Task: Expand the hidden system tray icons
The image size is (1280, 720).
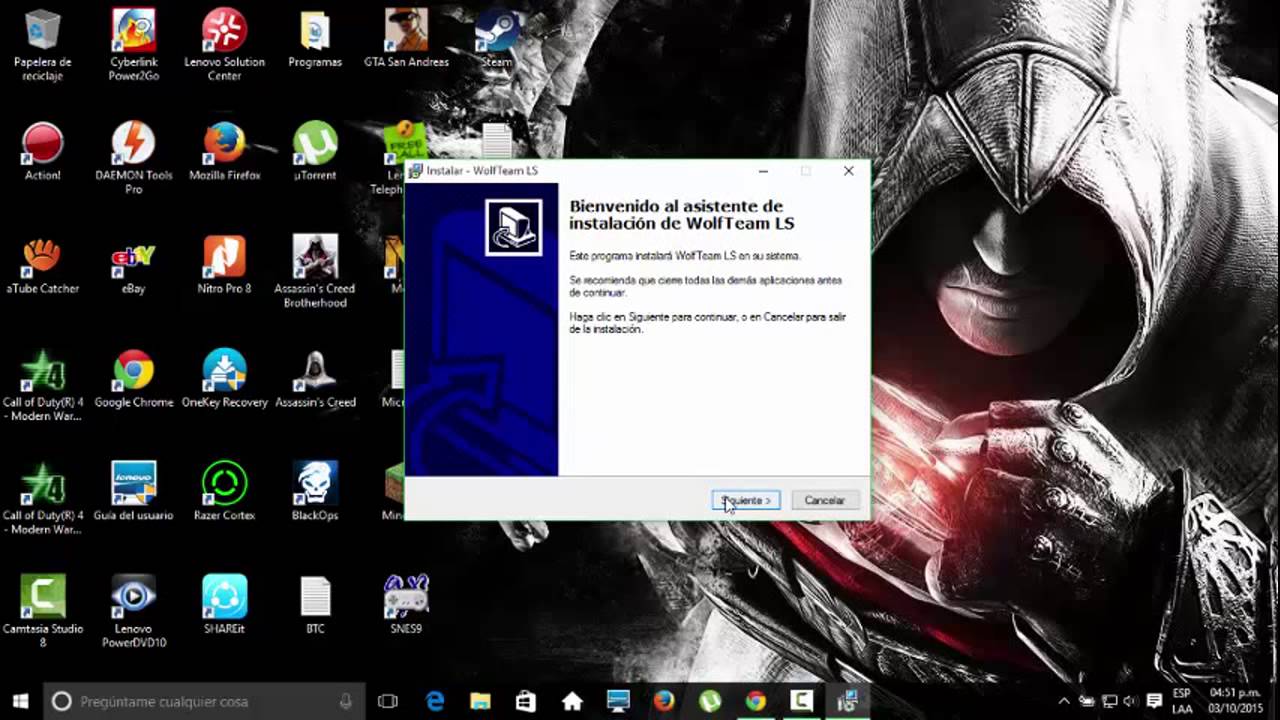Action: coord(1063,701)
